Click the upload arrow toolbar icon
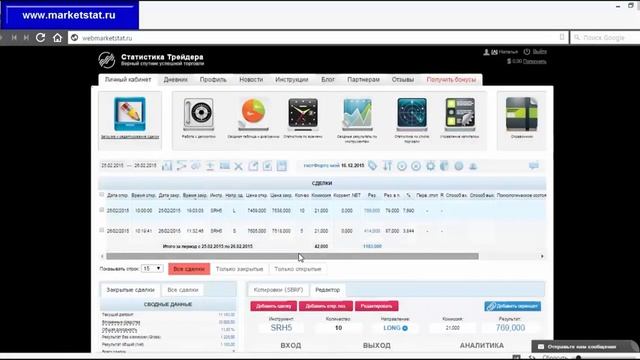This screenshot has width=640, height=360. (210, 166)
